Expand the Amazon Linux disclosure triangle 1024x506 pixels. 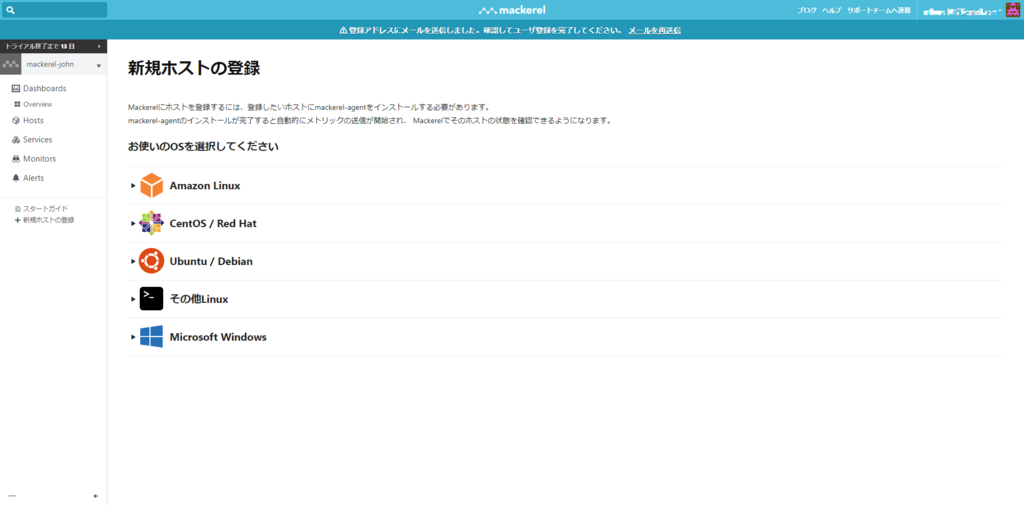pos(133,185)
